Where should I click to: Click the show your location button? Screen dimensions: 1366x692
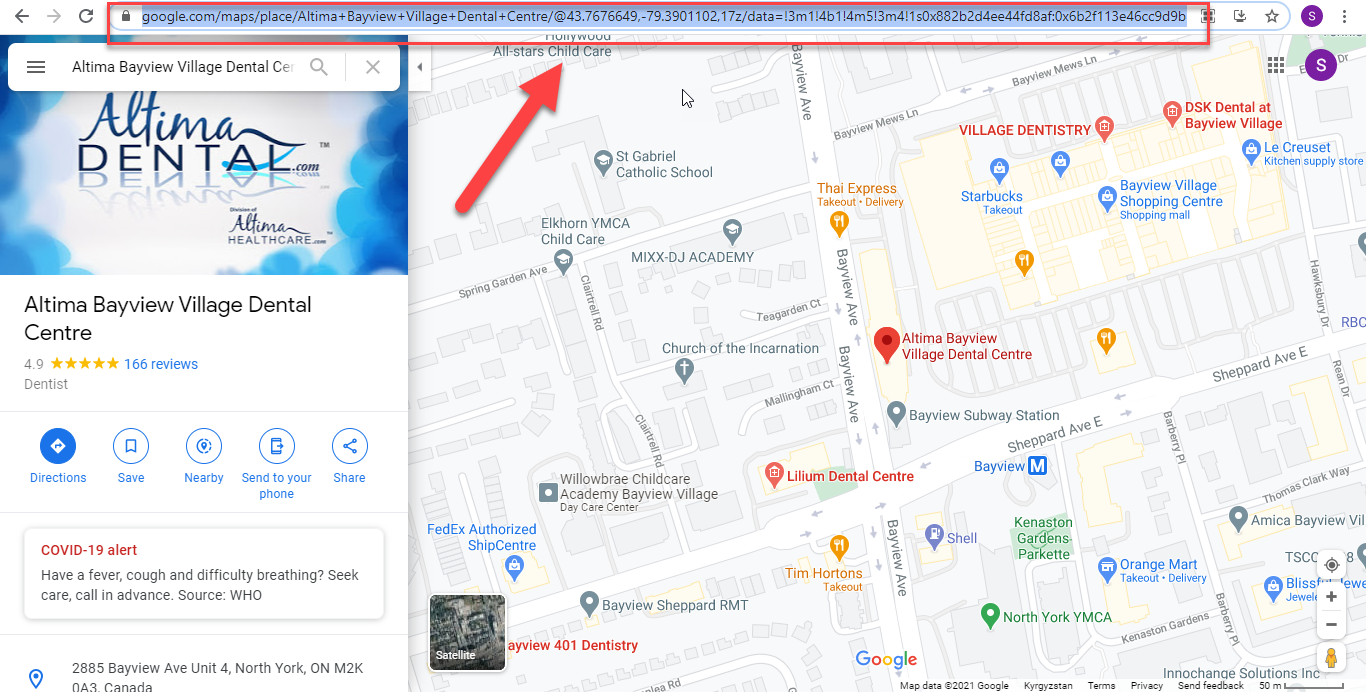(1331, 565)
